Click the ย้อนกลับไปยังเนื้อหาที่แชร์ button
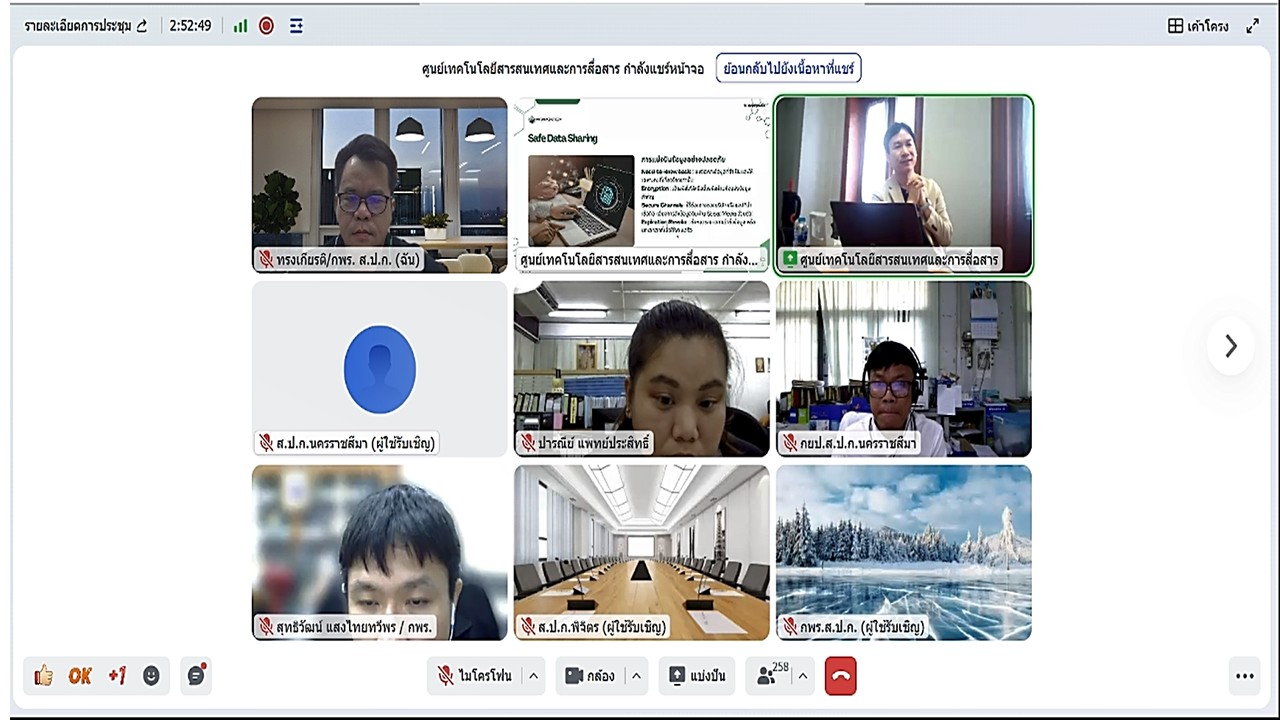The height and width of the screenshot is (720, 1280). coord(789,67)
